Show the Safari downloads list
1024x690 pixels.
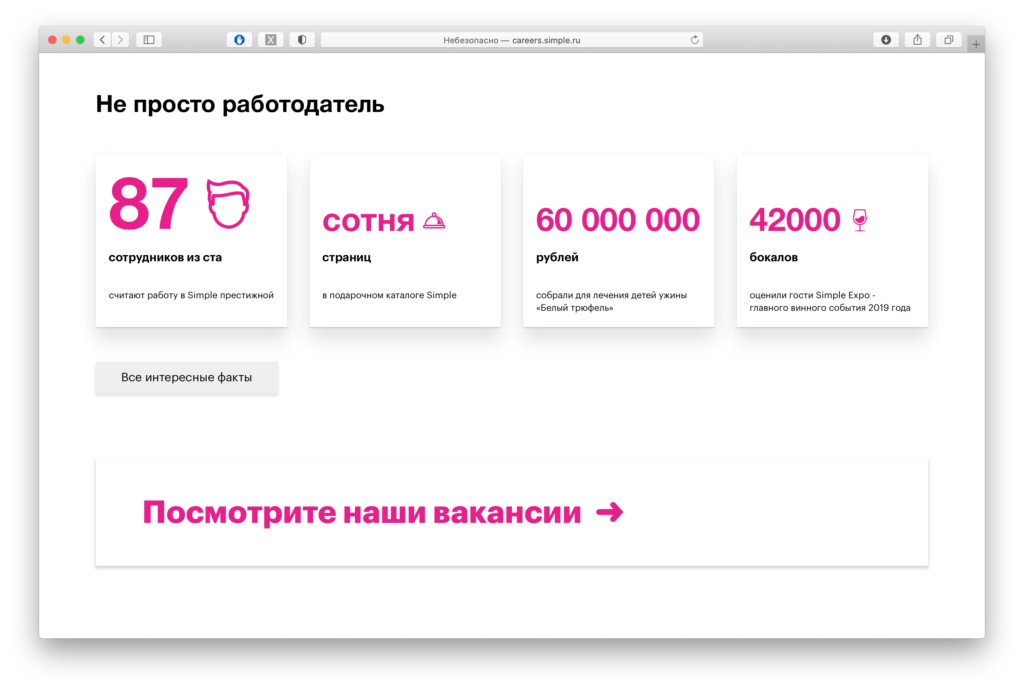pyautogui.click(x=885, y=40)
